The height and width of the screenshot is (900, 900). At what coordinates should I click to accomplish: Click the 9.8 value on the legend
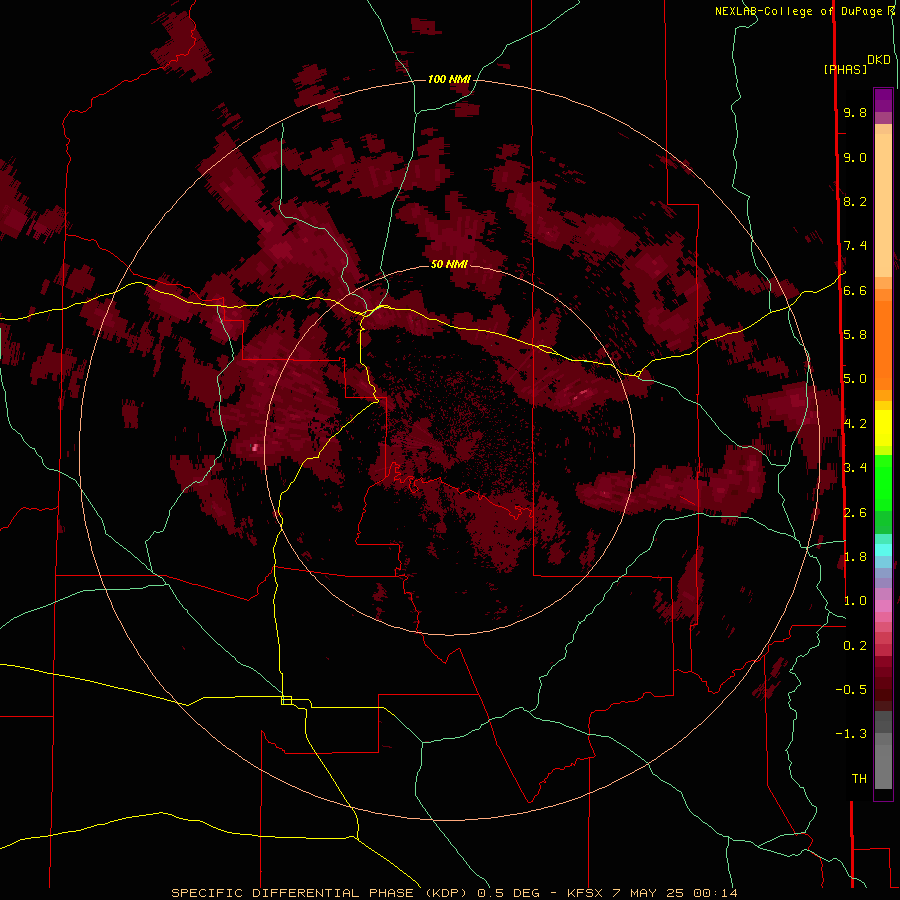point(855,112)
